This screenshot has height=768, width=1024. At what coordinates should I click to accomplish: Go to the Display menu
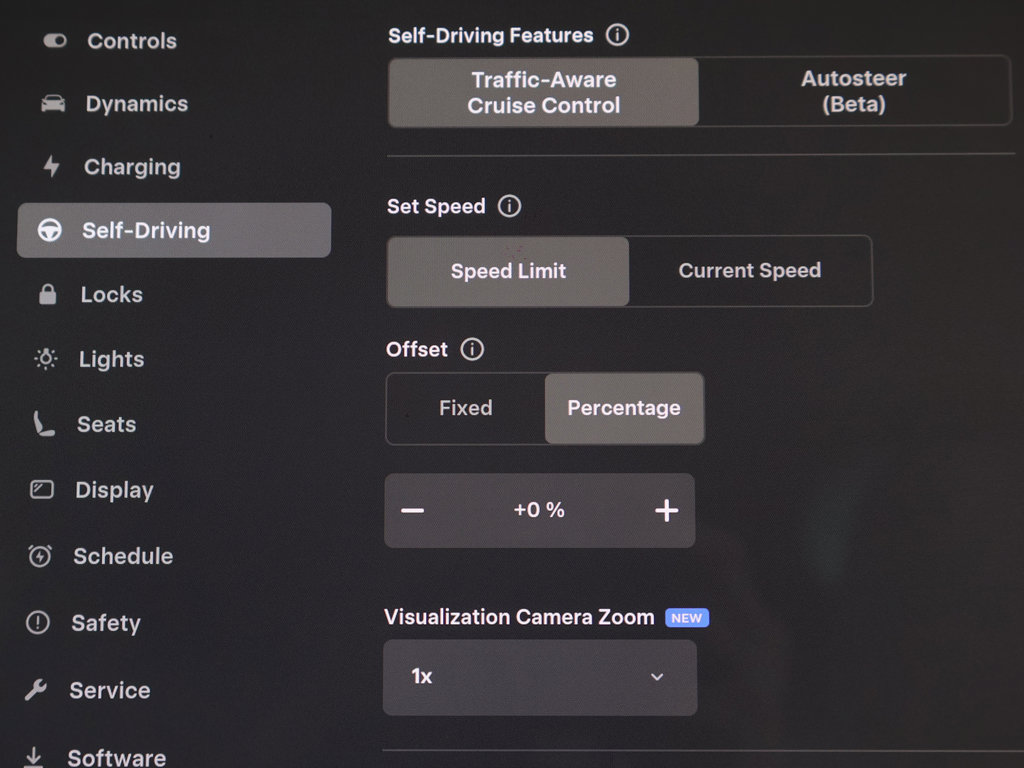click(x=114, y=490)
